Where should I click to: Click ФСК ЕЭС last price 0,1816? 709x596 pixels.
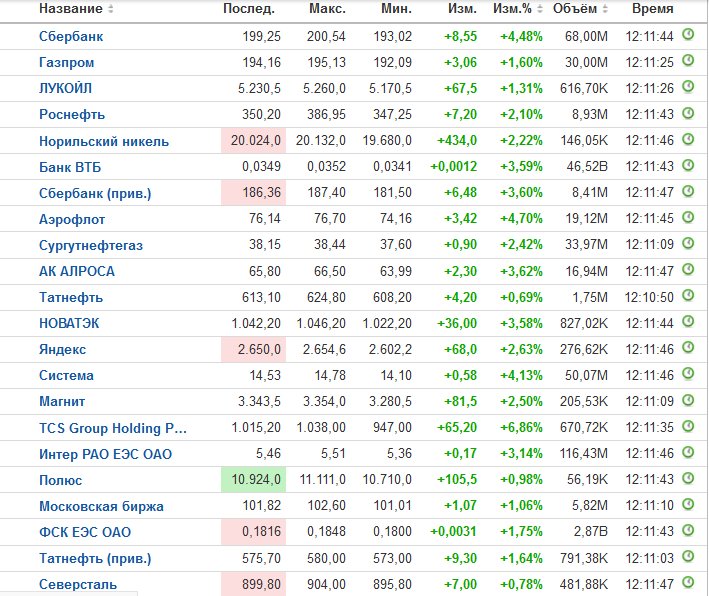click(261, 532)
